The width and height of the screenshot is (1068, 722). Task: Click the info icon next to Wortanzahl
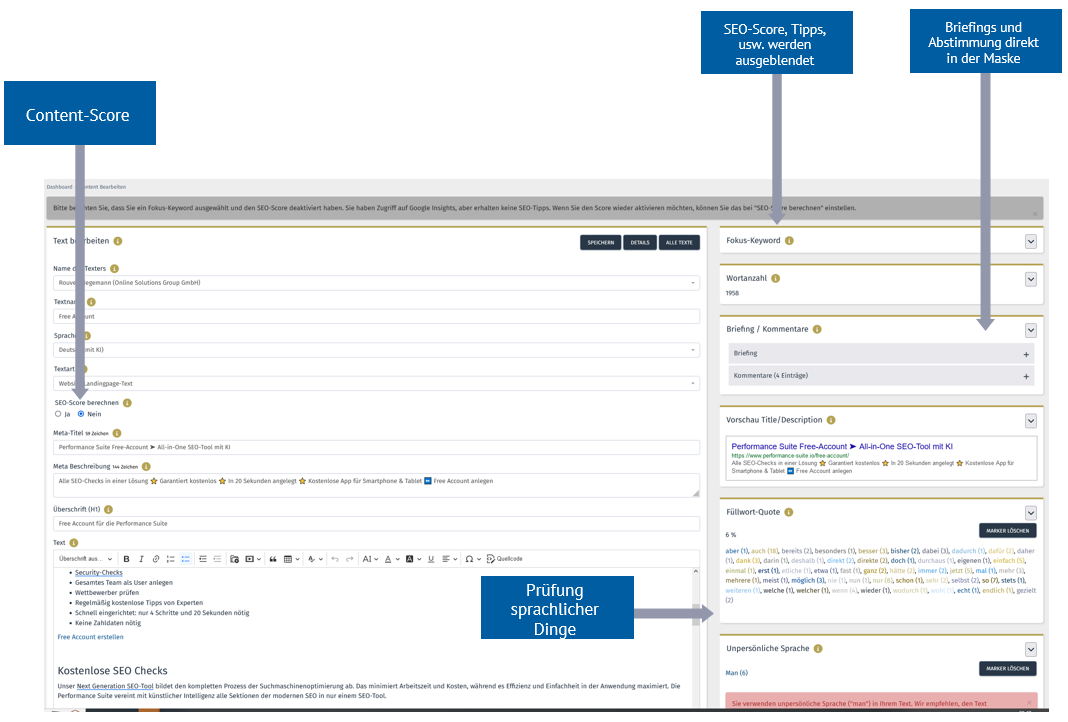pyautogui.click(x=776, y=279)
